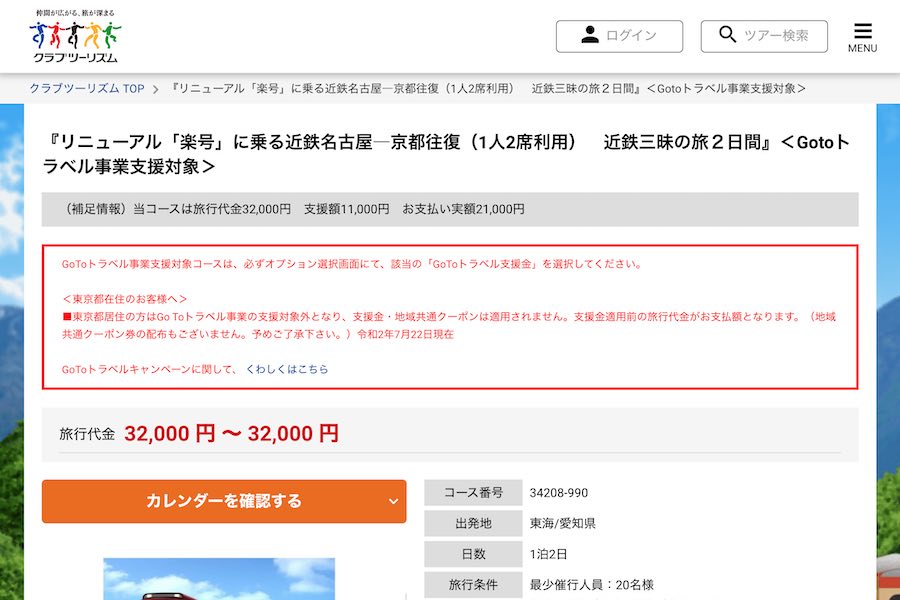Click the train photo thumbnail
Screen dimensions: 900x600
(219, 579)
